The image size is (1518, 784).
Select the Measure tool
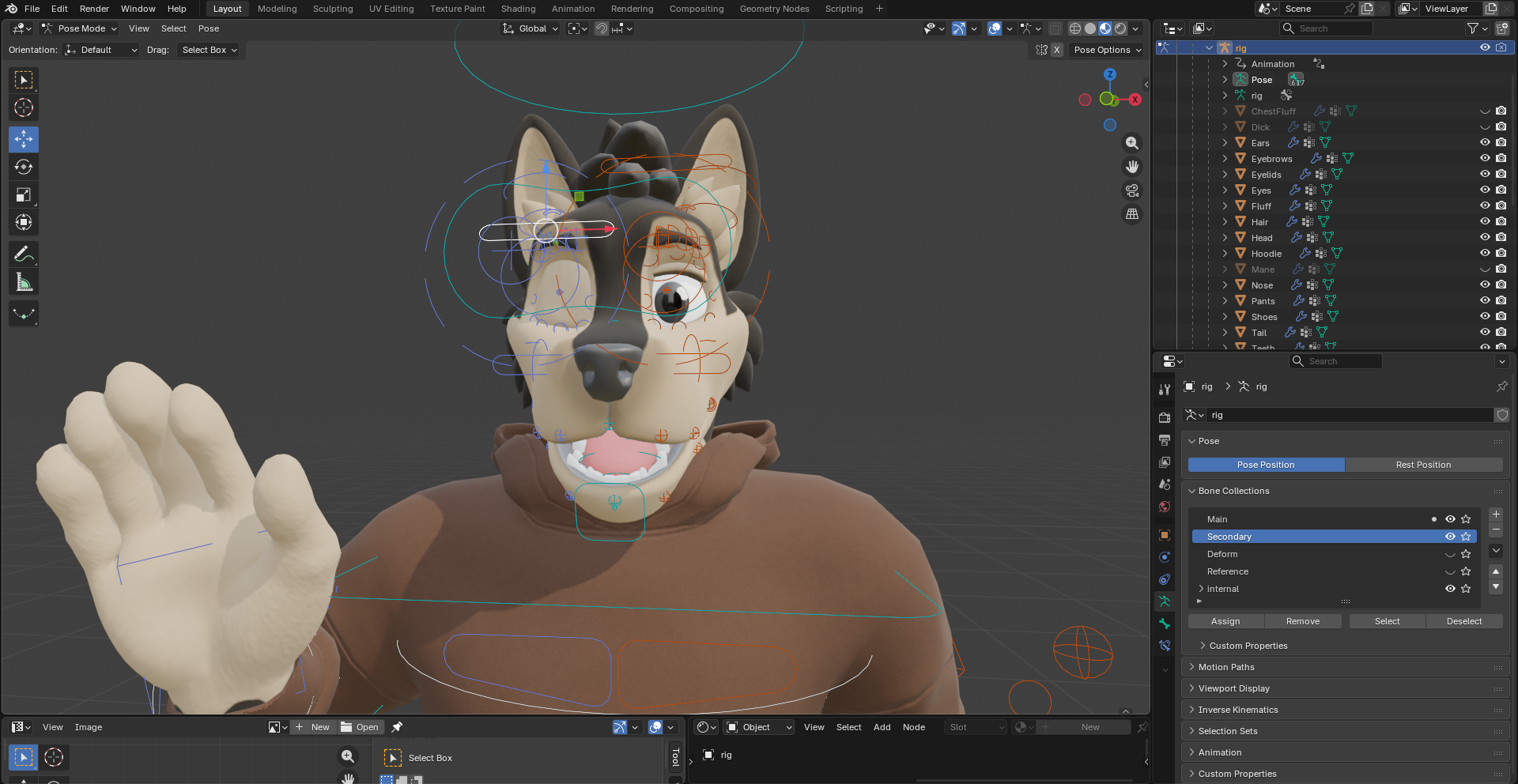(24, 282)
